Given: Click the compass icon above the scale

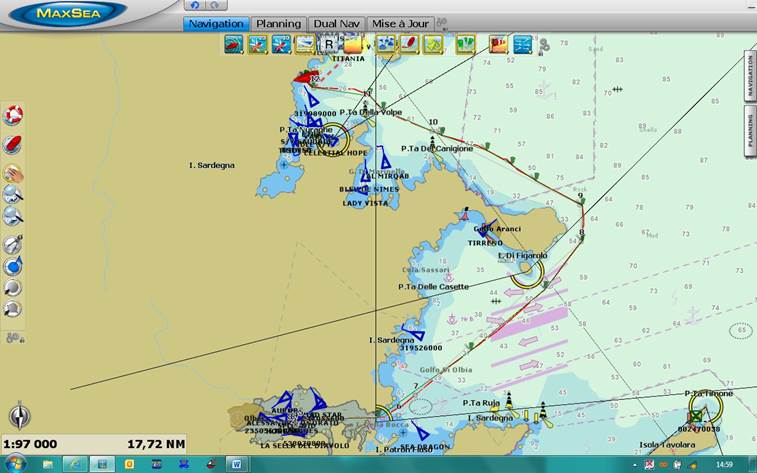Looking at the screenshot, I should tap(19, 417).
